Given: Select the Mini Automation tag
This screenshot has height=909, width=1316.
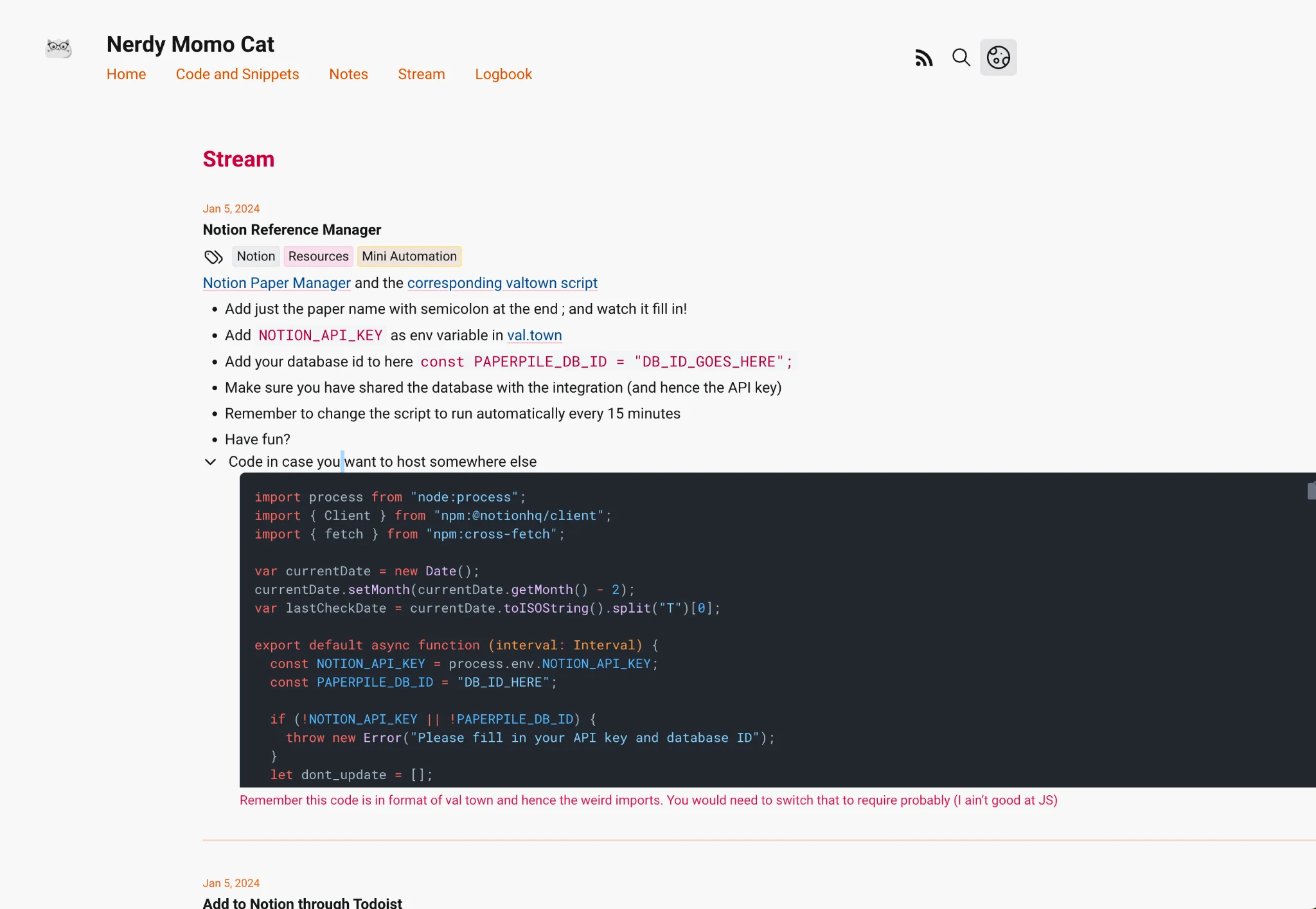Looking at the screenshot, I should pyautogui.click(x=409, y=256).
